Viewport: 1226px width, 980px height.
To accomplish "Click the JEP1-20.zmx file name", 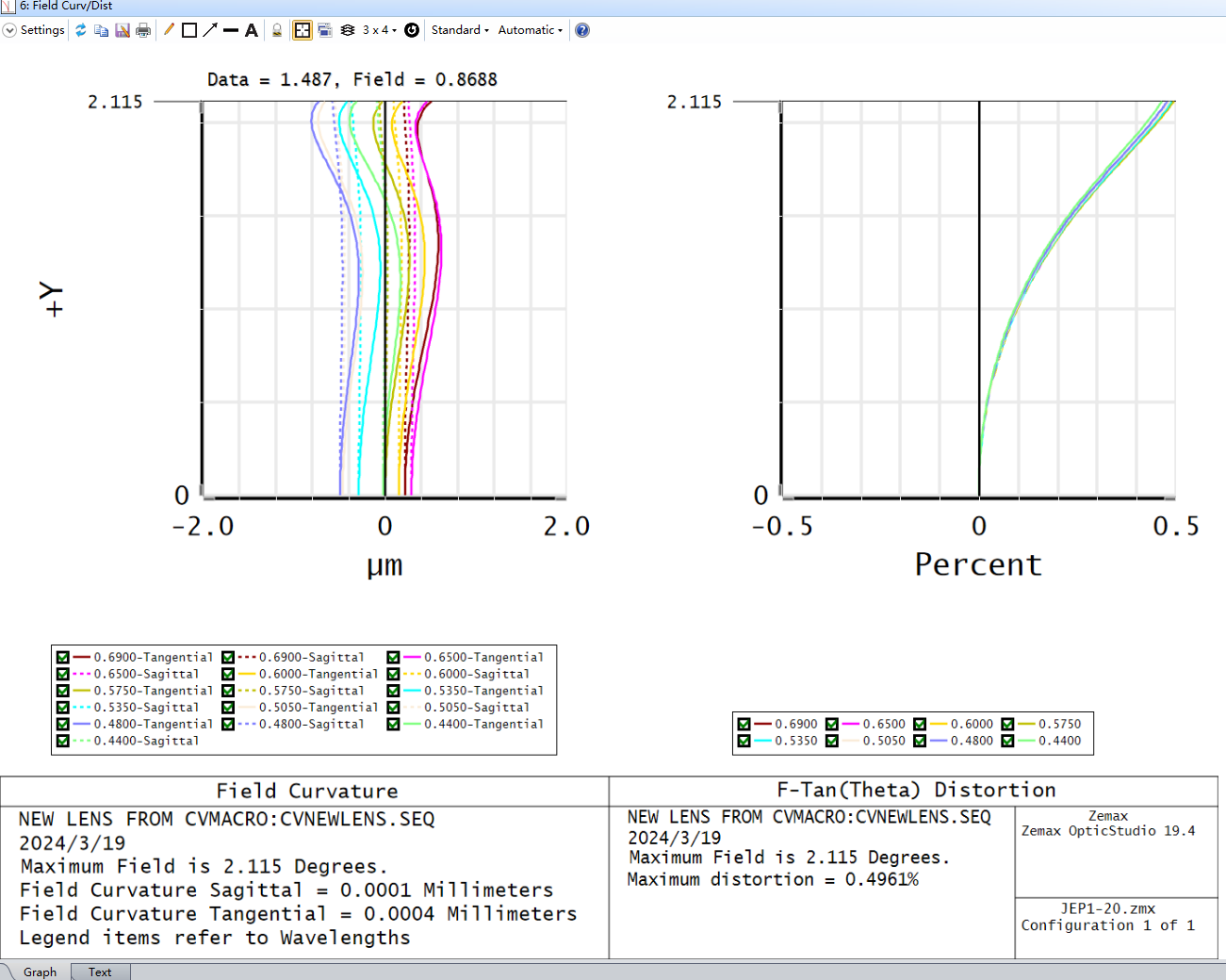I will tap(1108, 909).
